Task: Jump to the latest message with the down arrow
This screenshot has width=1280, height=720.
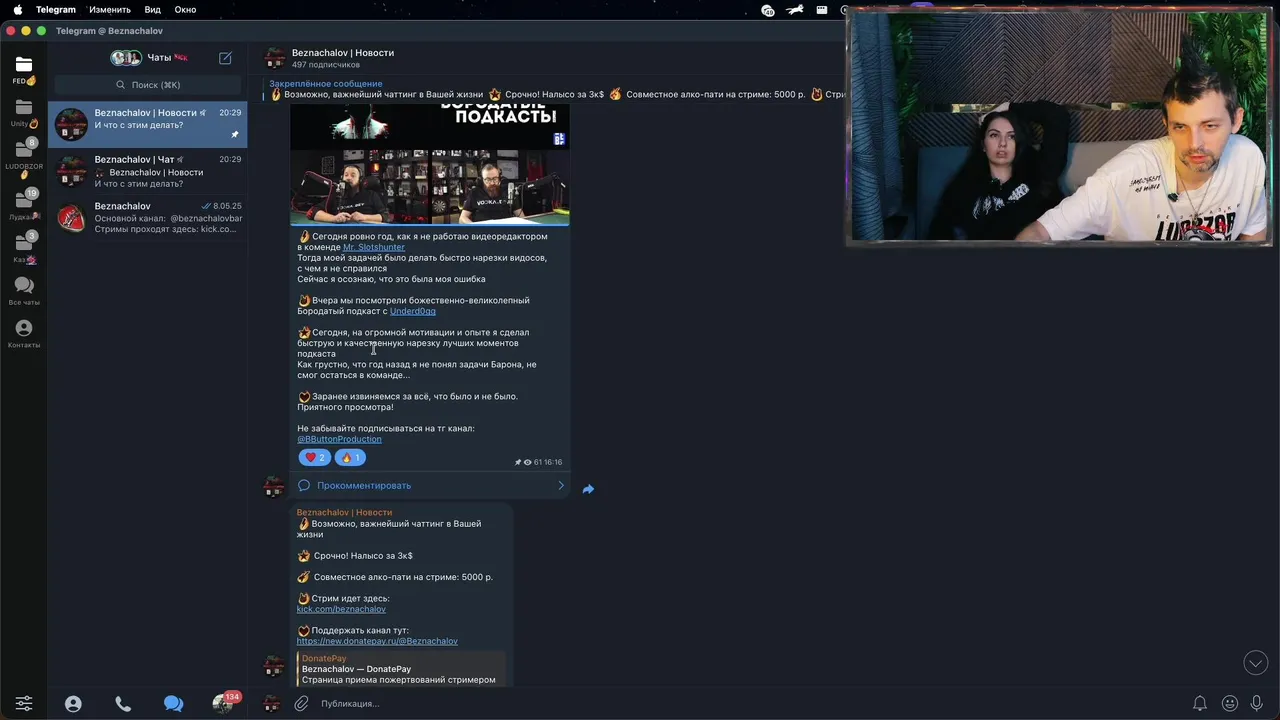Action: [1255, 662]
